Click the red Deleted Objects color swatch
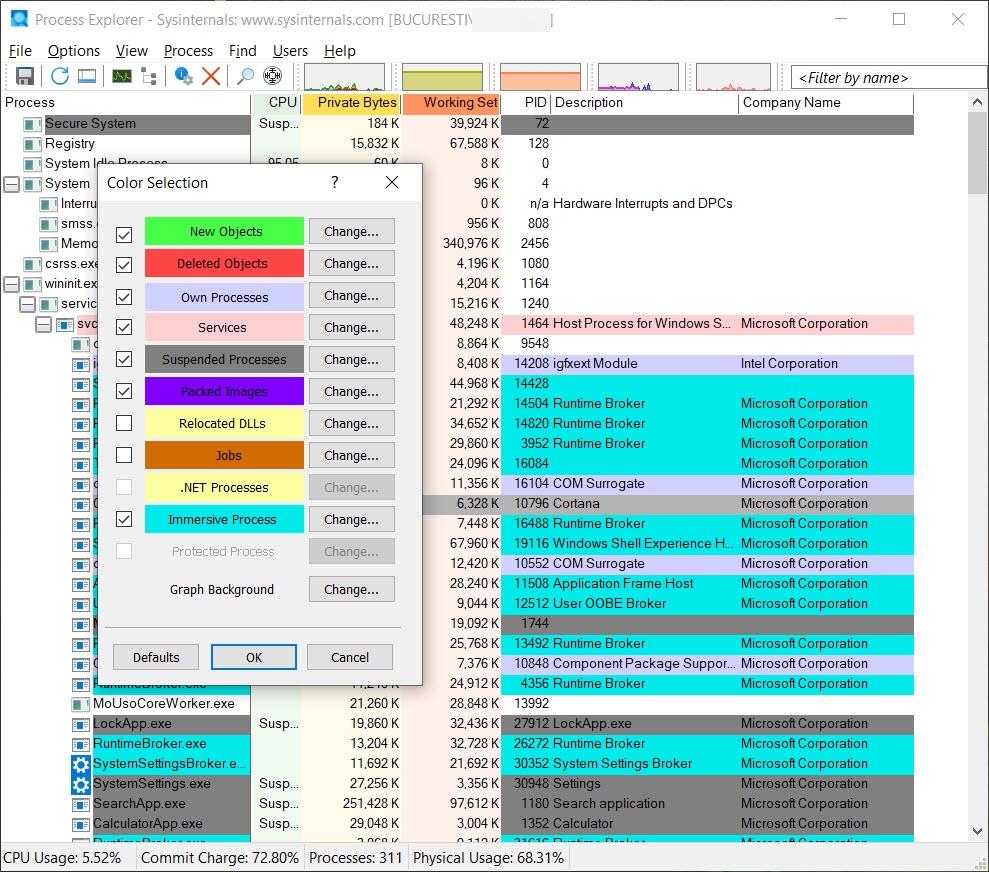Image resolution: width=989 pixels, height=872 pixels. (225, 264)
